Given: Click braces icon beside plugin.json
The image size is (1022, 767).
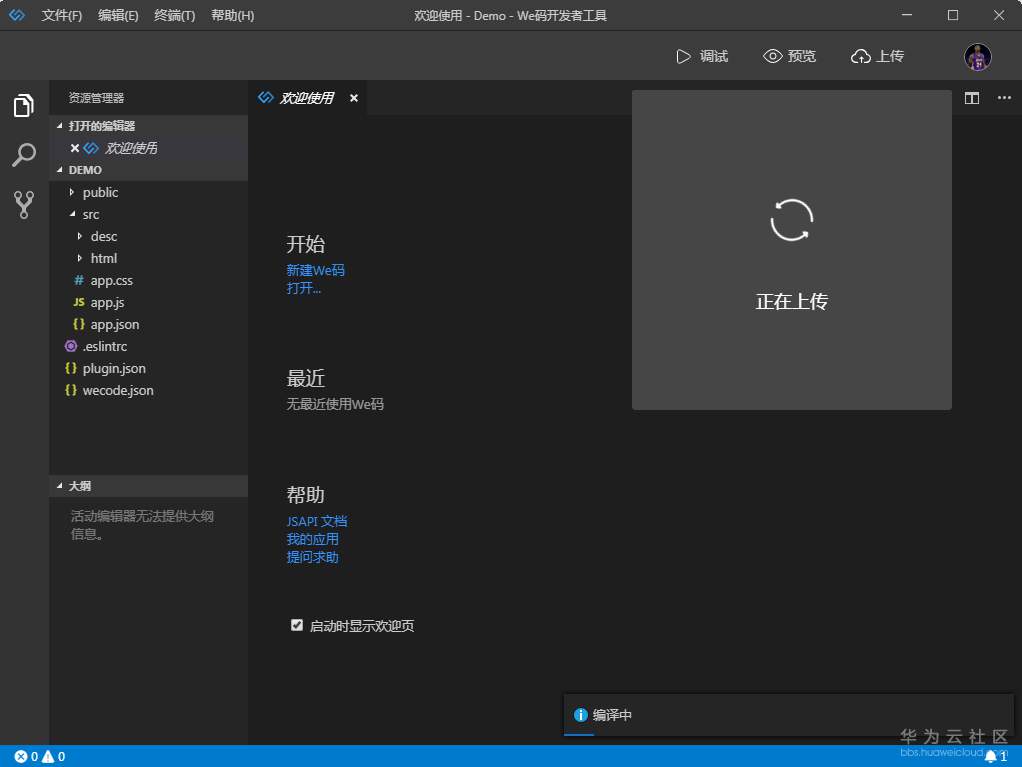Looking at the screenshot, I should pyautogui.click(x=71, y=368).
